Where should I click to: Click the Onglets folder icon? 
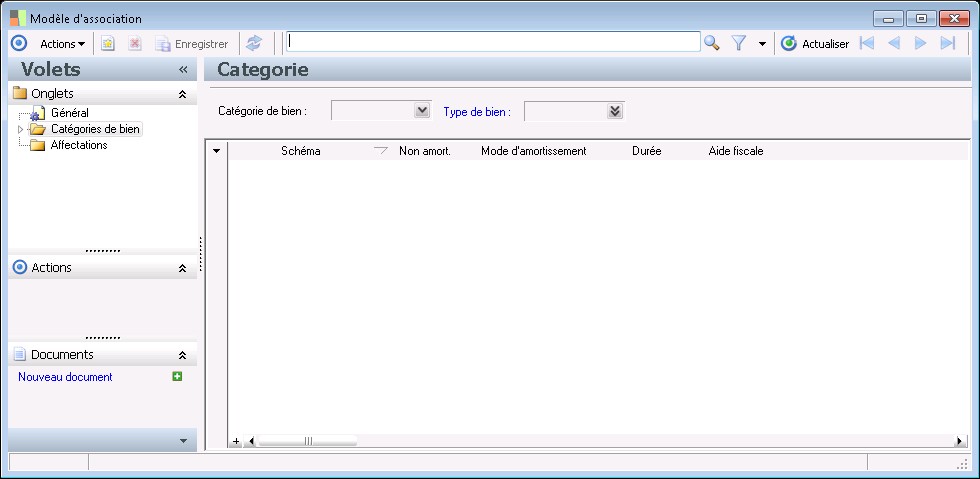(x=20, y=94)
